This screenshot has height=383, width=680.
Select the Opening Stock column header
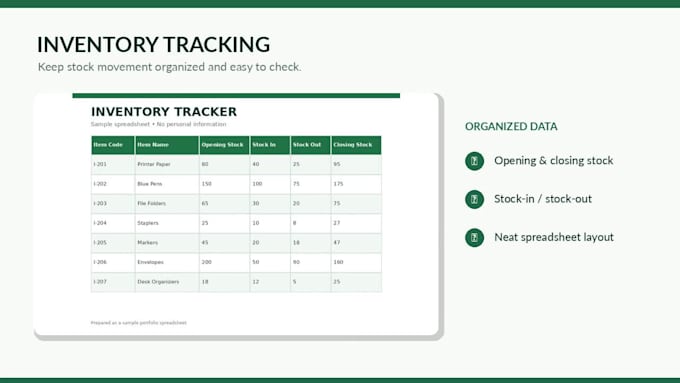[x=224, y=145]
